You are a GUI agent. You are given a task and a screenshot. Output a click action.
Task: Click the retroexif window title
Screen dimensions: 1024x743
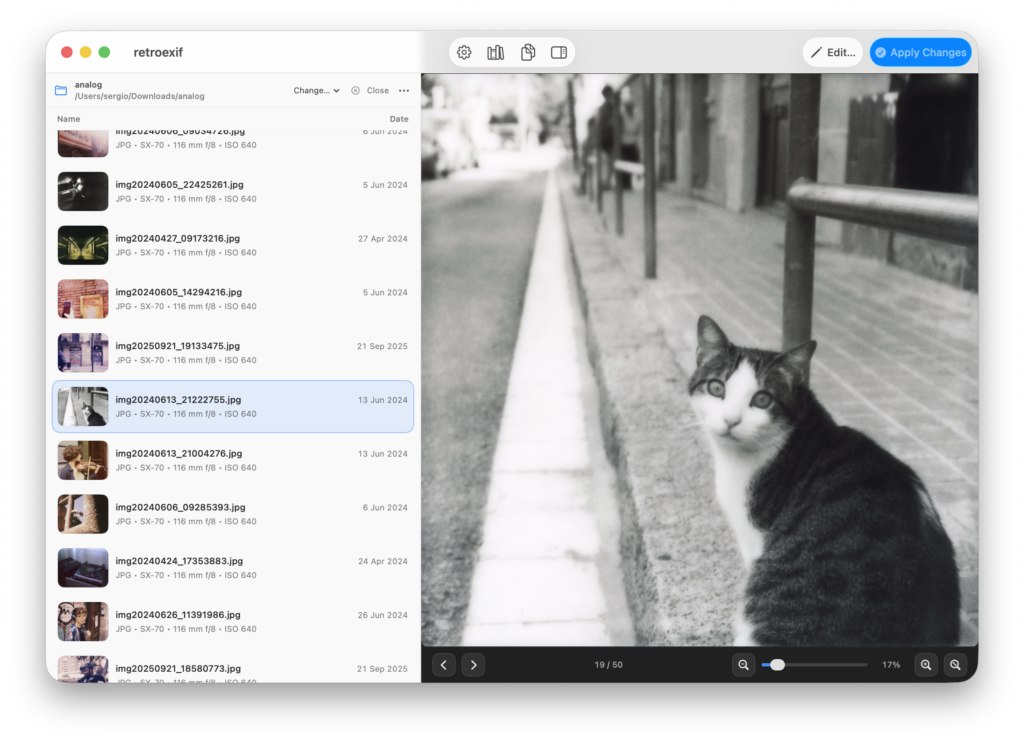[158, 52]
